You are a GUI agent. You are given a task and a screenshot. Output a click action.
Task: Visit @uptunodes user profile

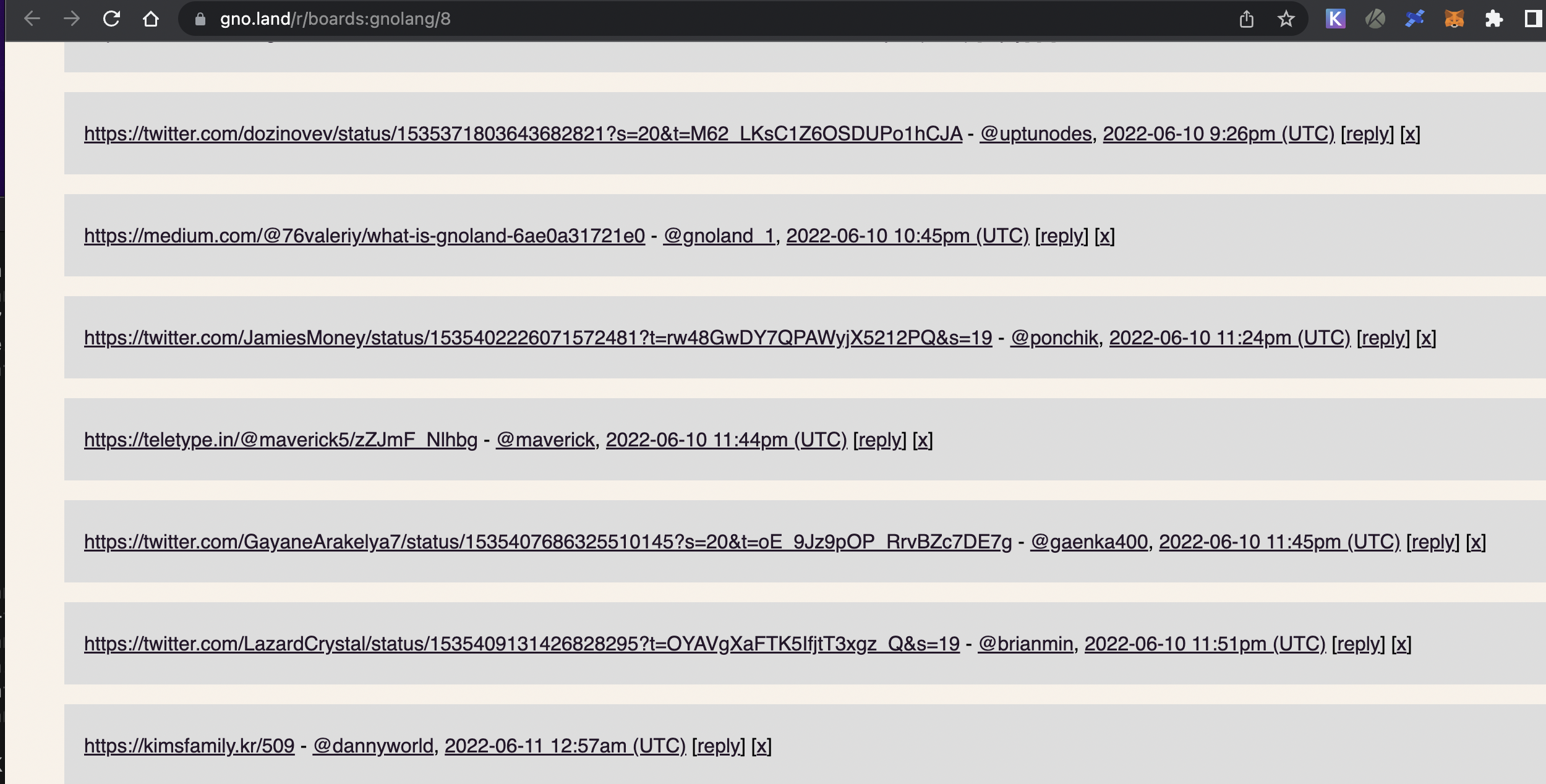coord(1036,134)
